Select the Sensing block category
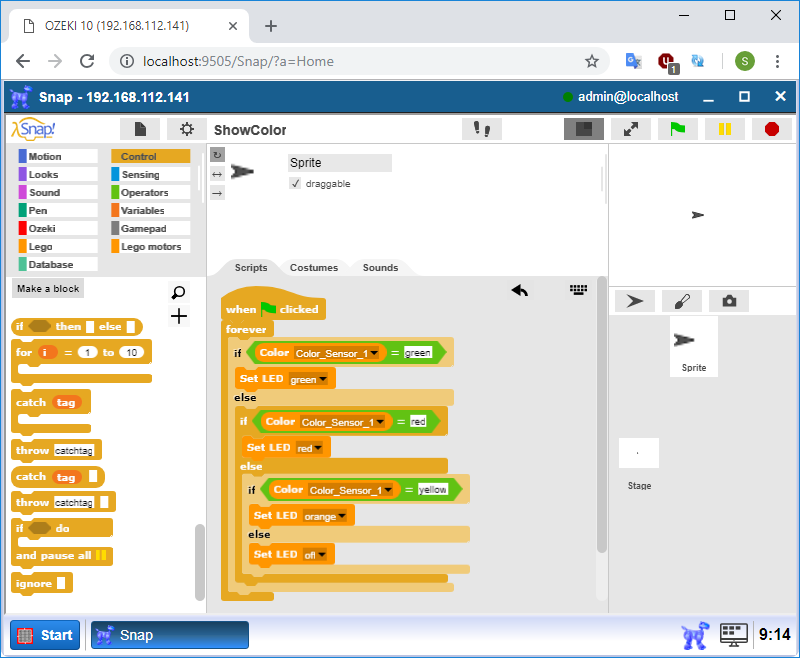800x658 pixels. (151, 174)
